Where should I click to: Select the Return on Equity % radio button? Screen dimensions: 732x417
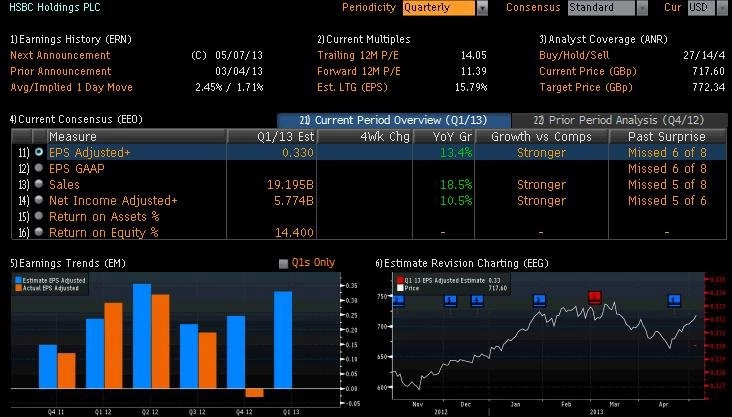coord(39,232)
